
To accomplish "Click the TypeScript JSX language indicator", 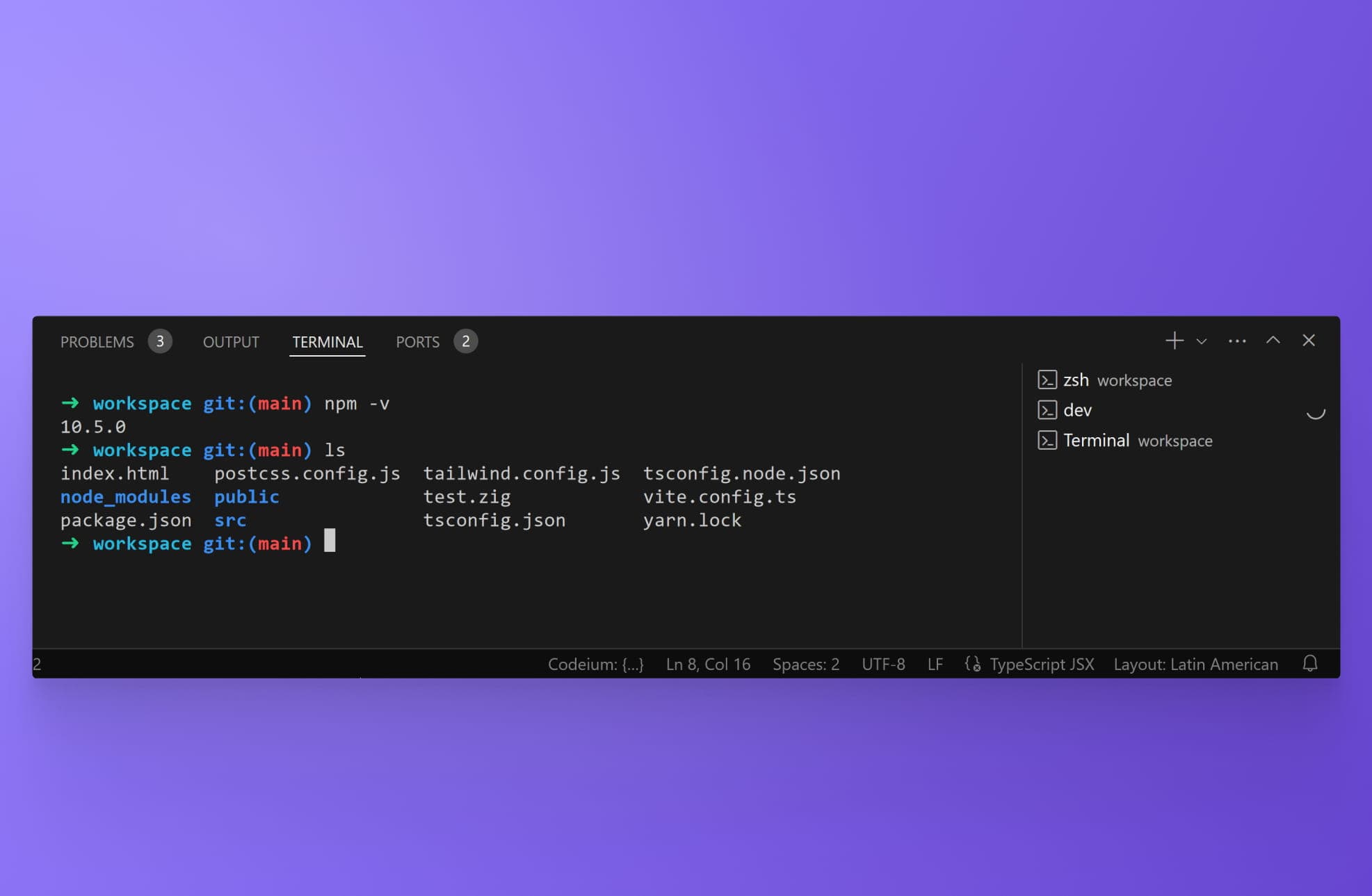I will (x=1042, y=663).
